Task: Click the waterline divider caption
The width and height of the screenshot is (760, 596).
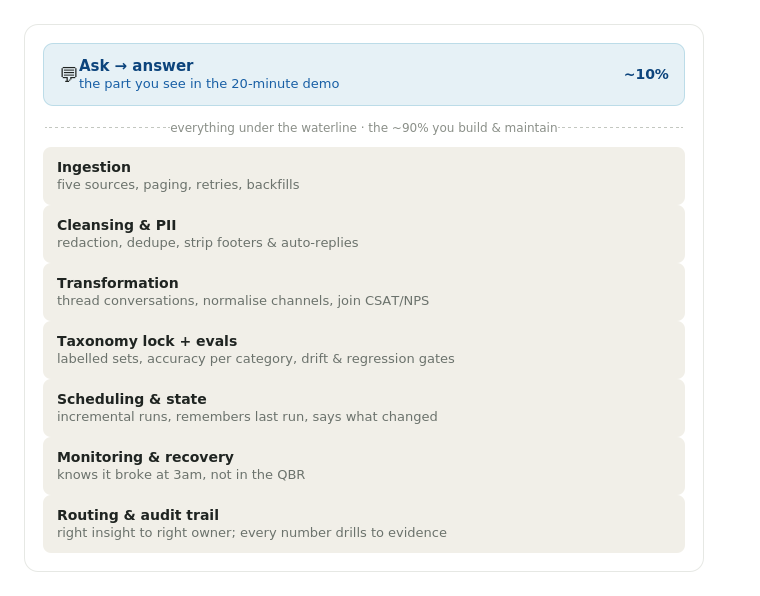Action: coord(364,128)
